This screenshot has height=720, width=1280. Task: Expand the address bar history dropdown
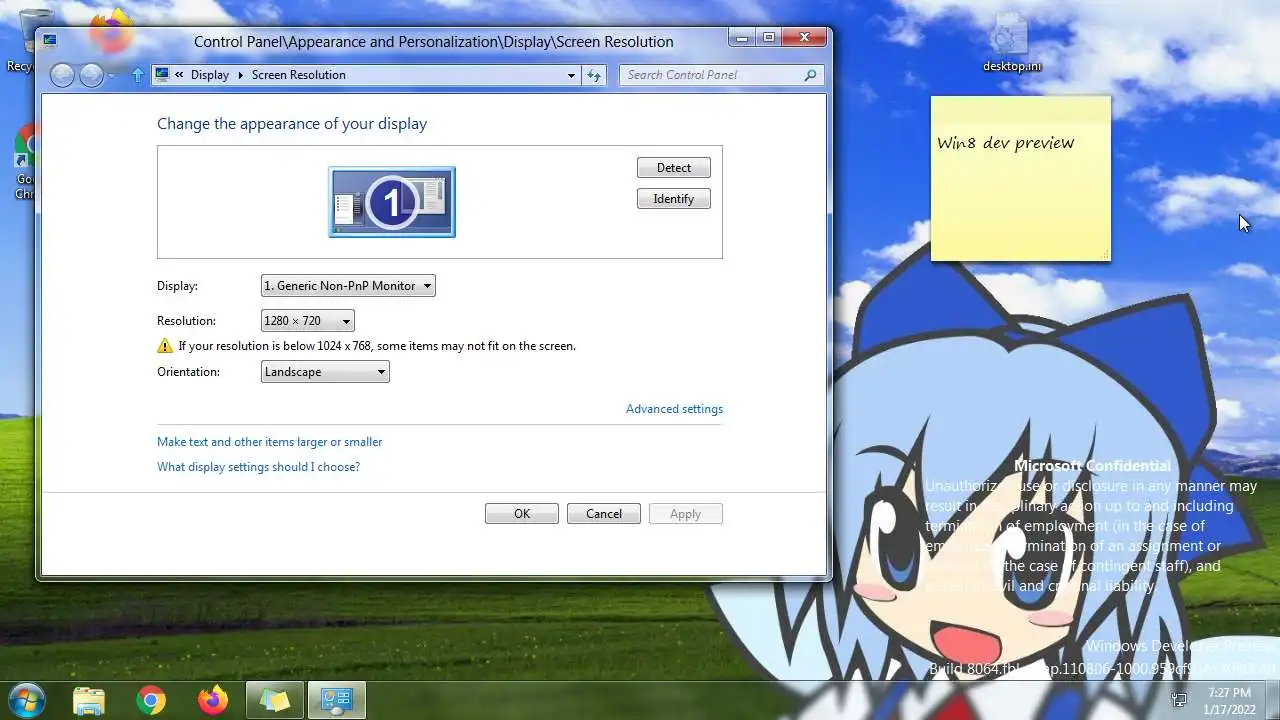pyautogui.click(x=571, y=75)
